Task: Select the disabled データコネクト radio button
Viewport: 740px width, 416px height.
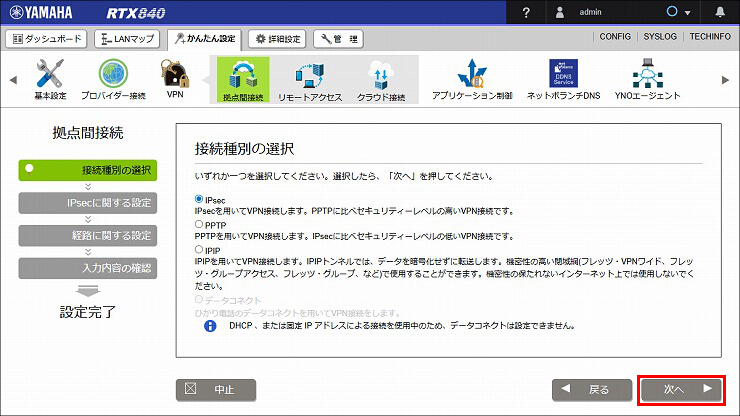Action: click(x=199, y=299)
